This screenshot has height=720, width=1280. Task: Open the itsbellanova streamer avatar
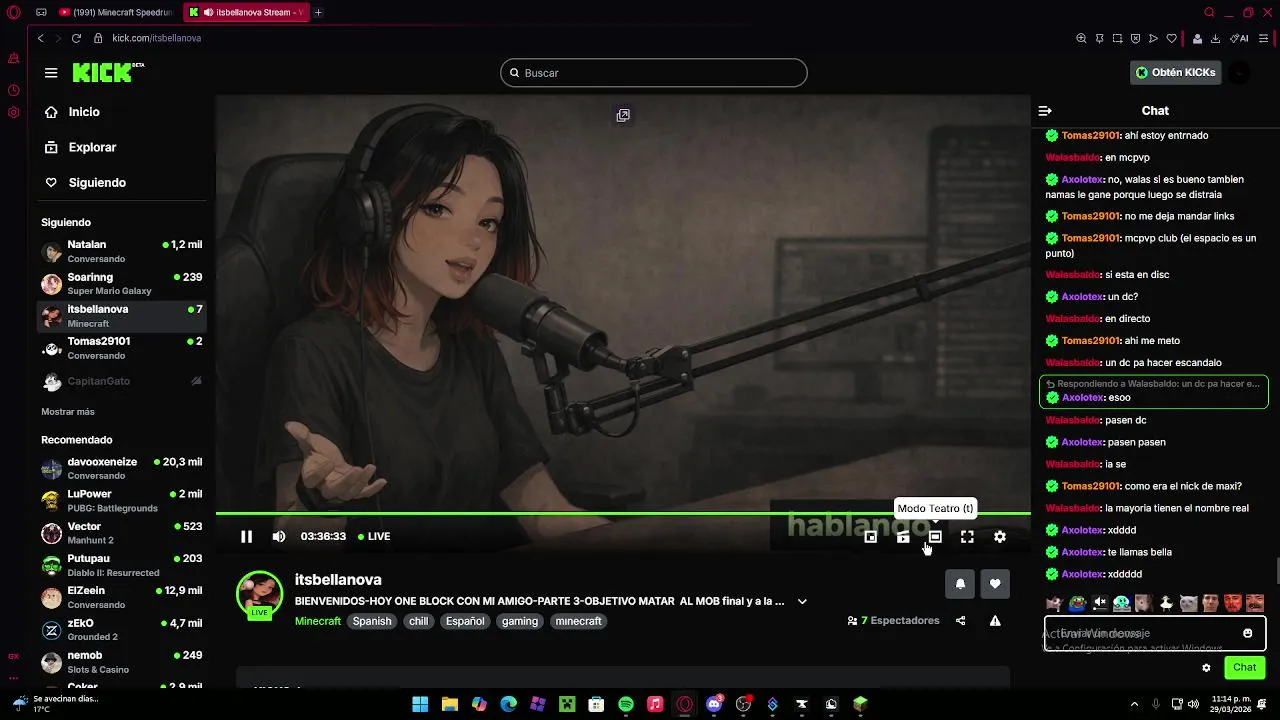click(x=259, y=594)
